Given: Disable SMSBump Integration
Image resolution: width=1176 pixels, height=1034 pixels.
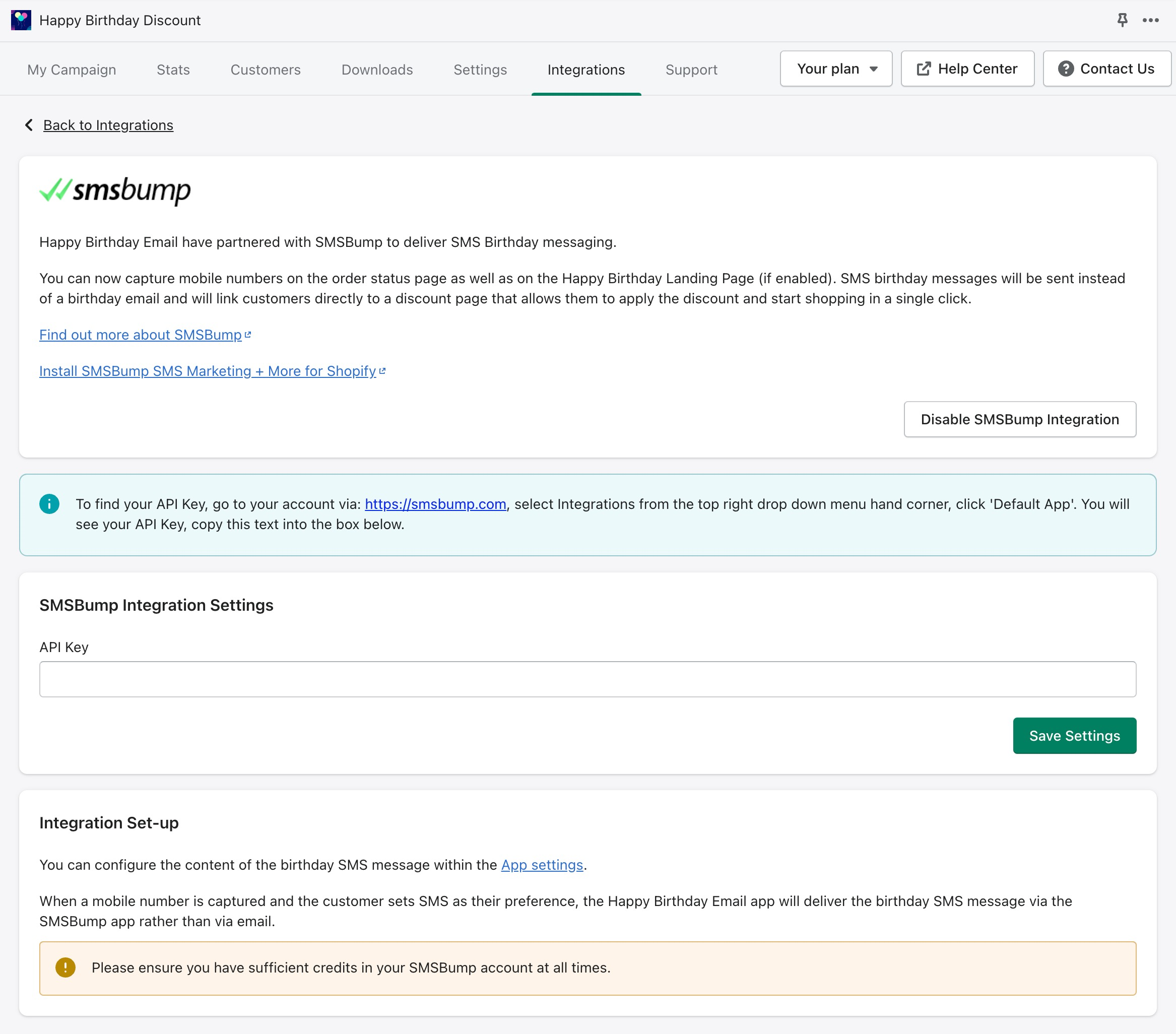Looking at the screenshot, I should point(1019,419).
